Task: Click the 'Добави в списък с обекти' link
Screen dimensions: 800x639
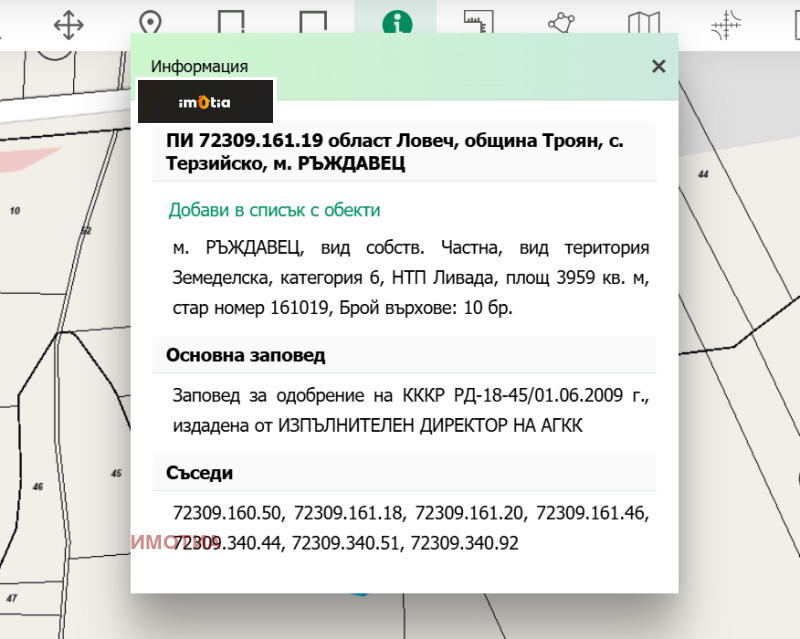Action: 274,210
